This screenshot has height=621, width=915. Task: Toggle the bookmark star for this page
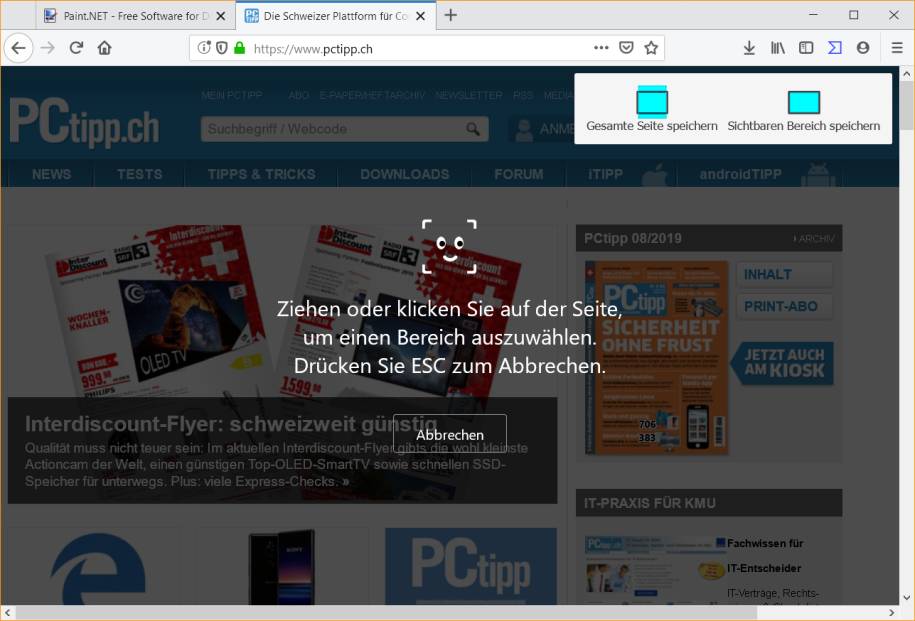(651, 47)
